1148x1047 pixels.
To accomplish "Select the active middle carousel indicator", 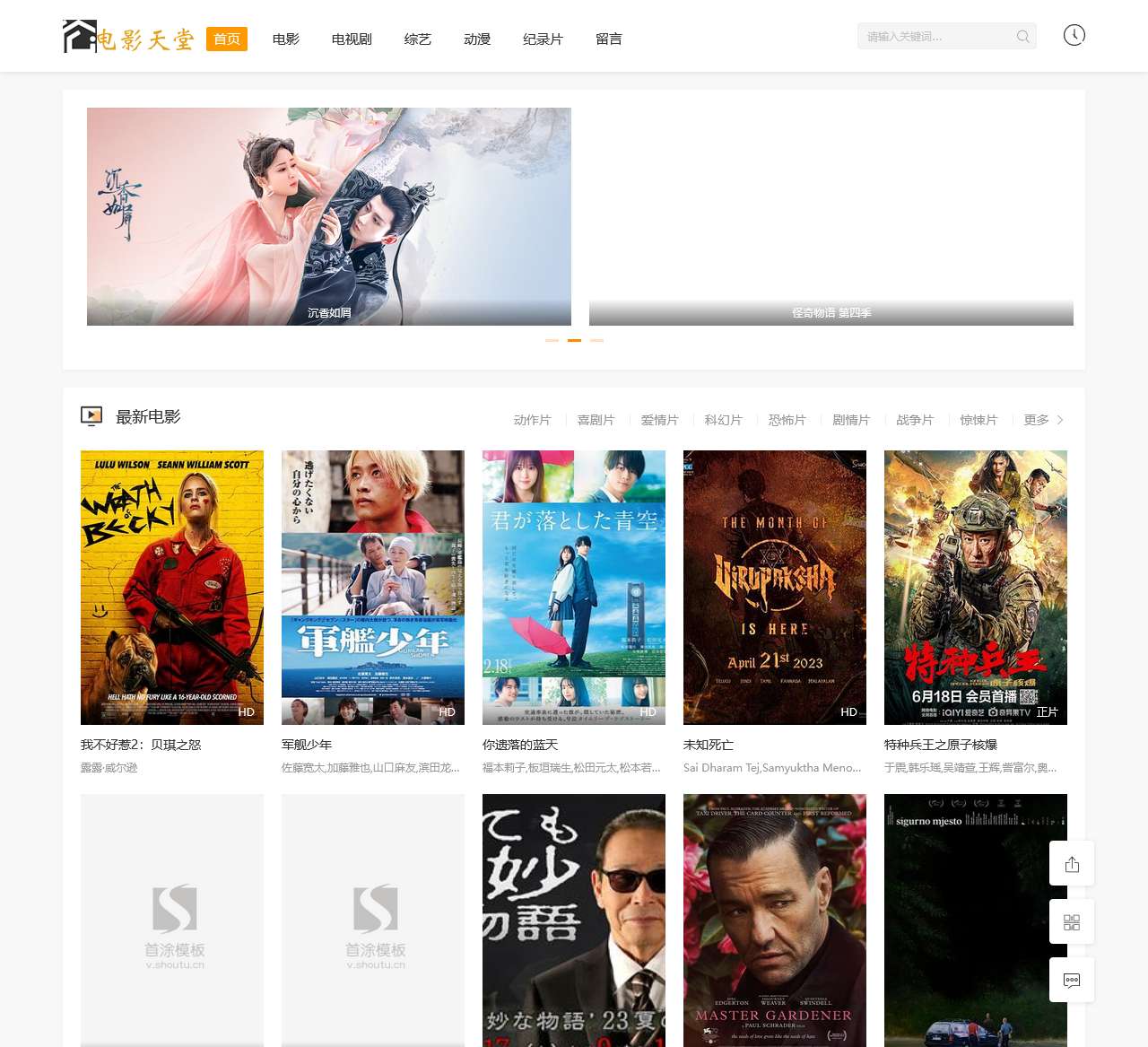I will (x=574, y=341).
